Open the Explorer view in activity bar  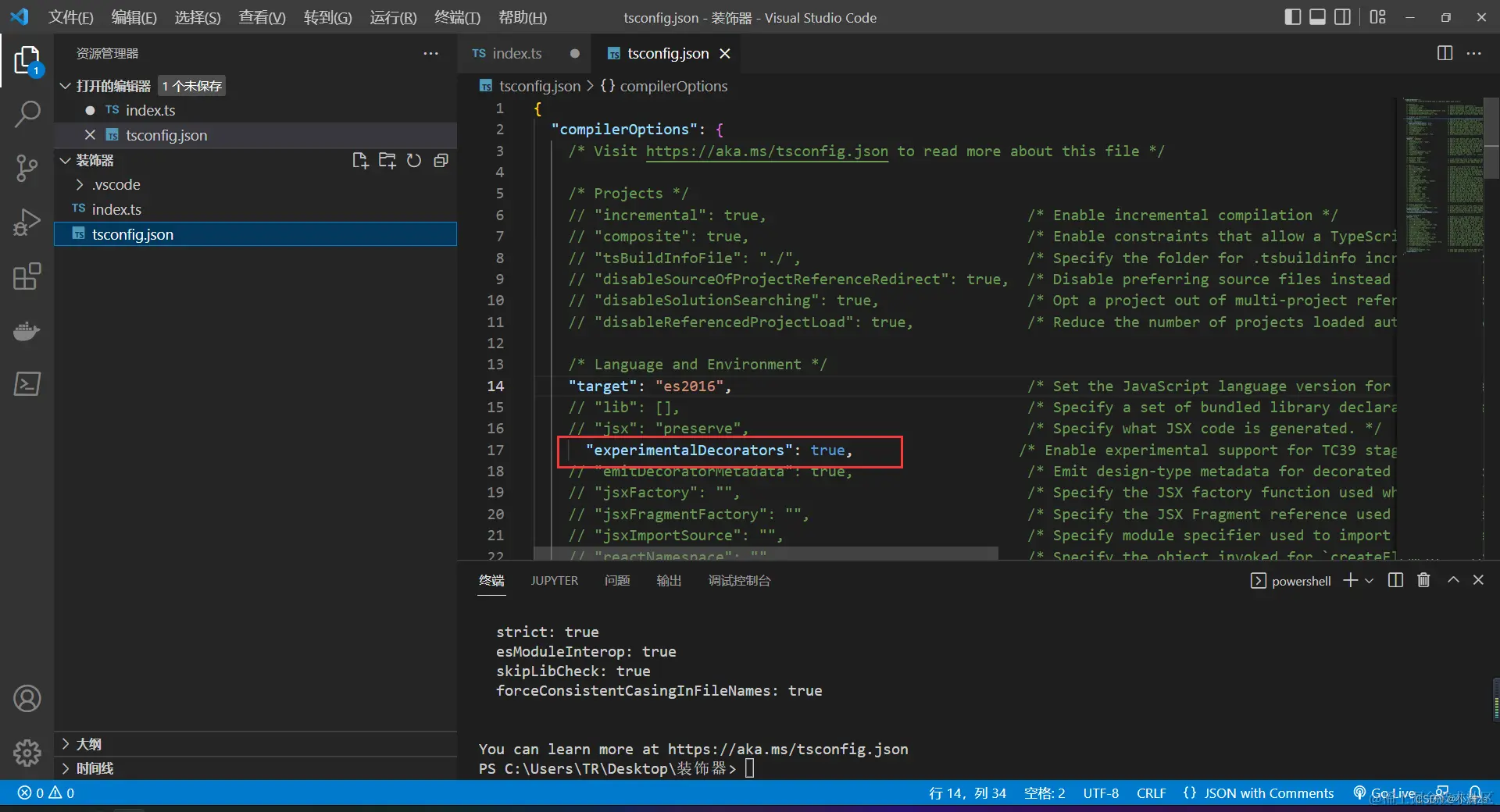27,60
